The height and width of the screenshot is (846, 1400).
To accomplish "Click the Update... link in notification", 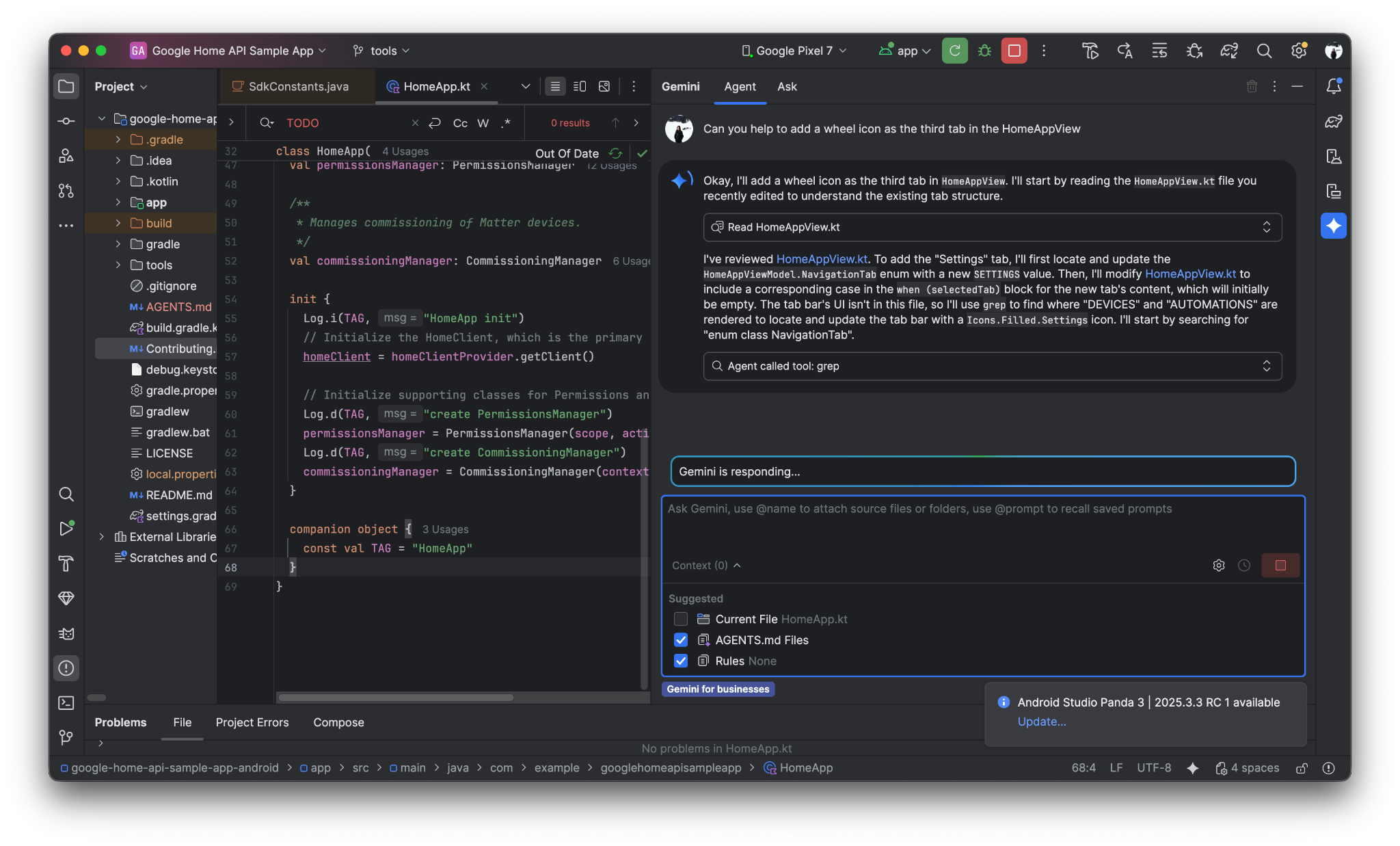I will [x=1041, y=722].
